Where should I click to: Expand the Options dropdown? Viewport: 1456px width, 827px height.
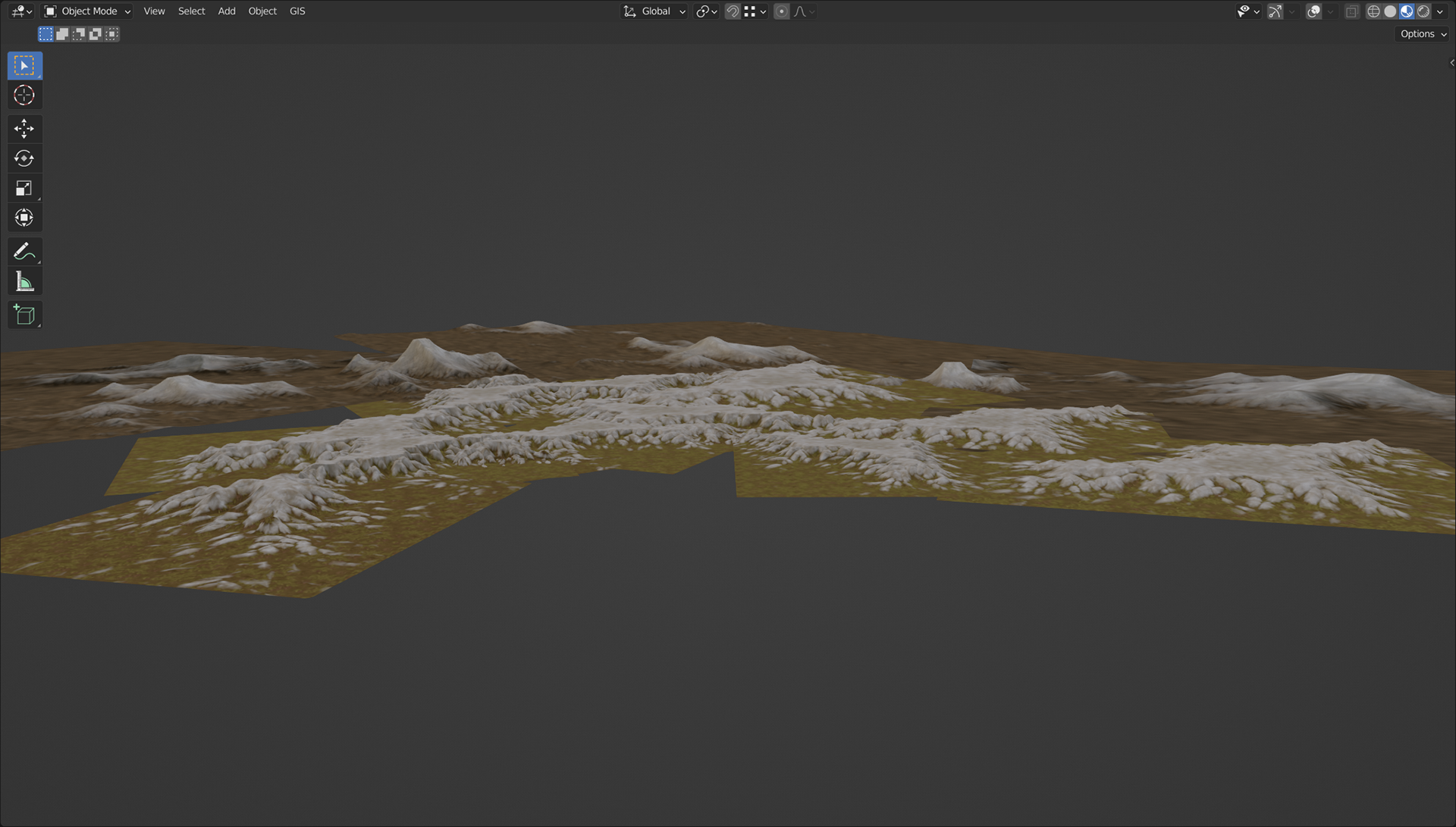1423,34
